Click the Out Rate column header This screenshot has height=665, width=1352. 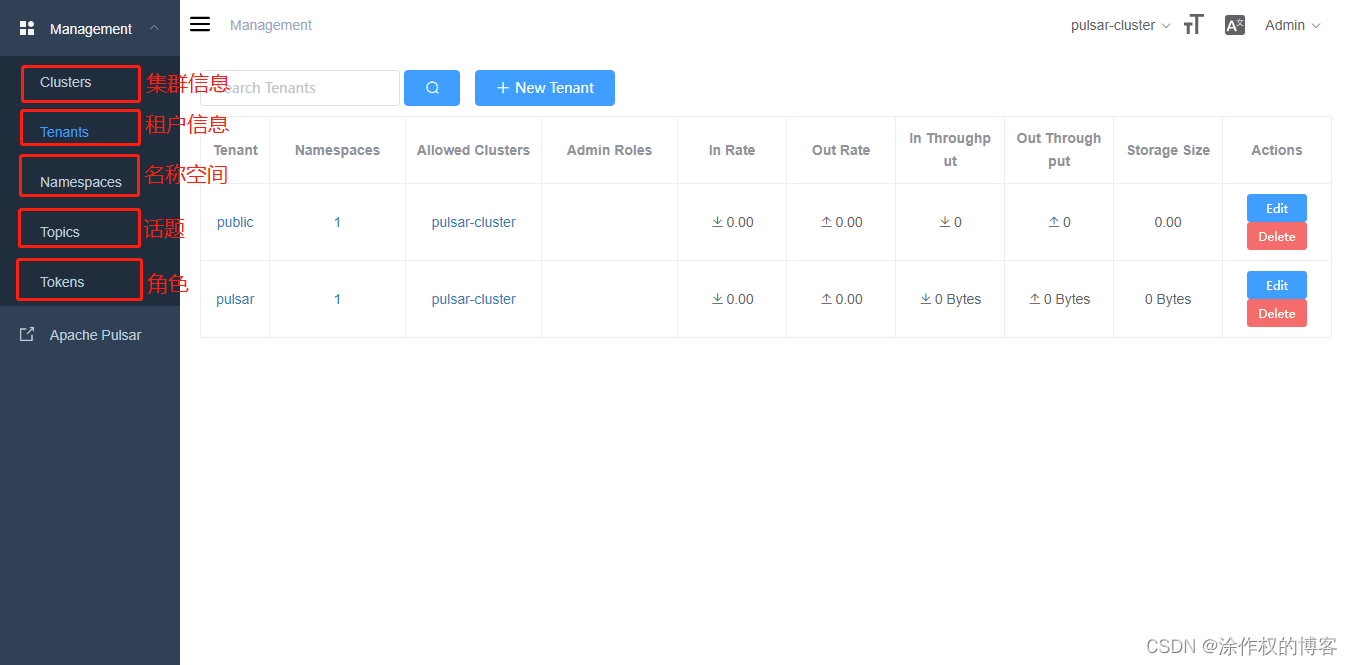[841, 150]
